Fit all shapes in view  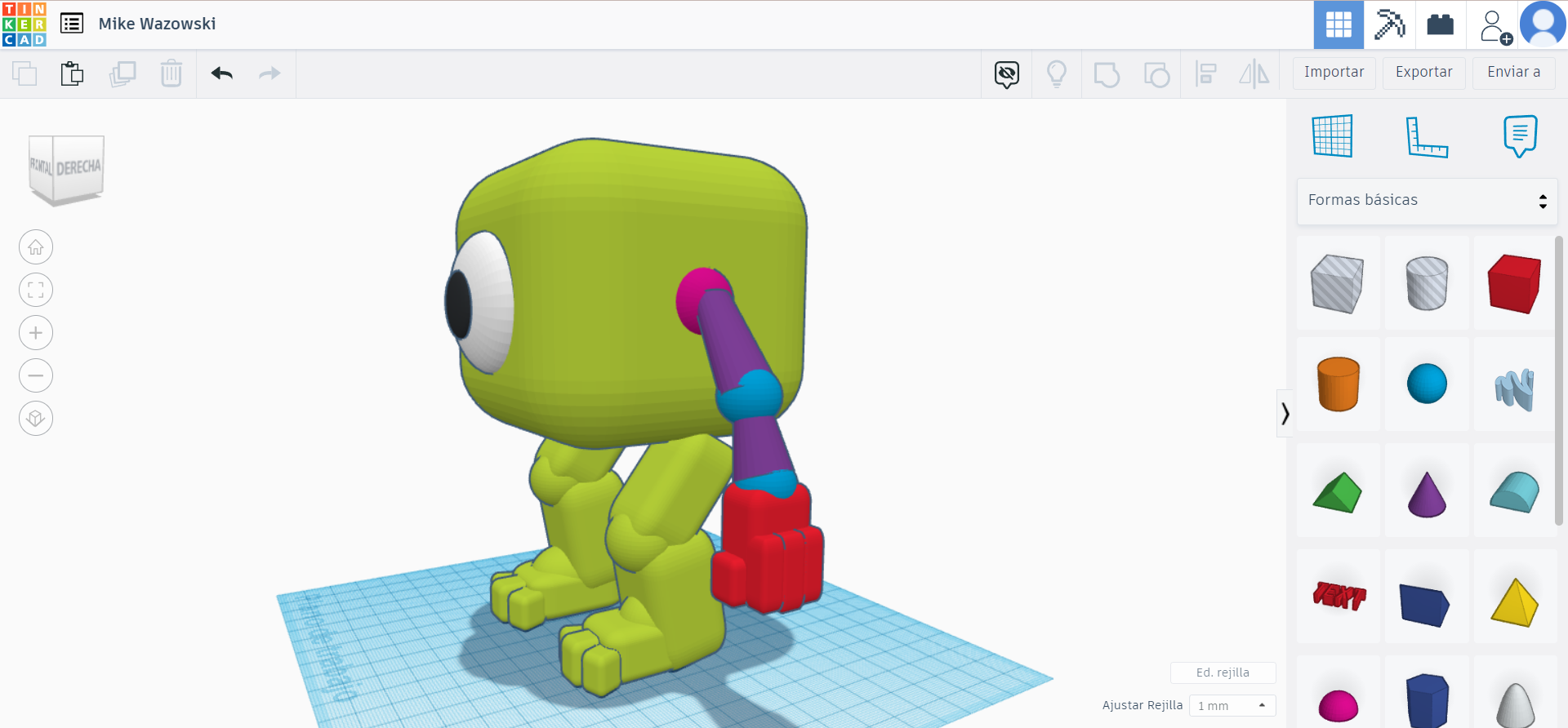click(x=36, y=290)
